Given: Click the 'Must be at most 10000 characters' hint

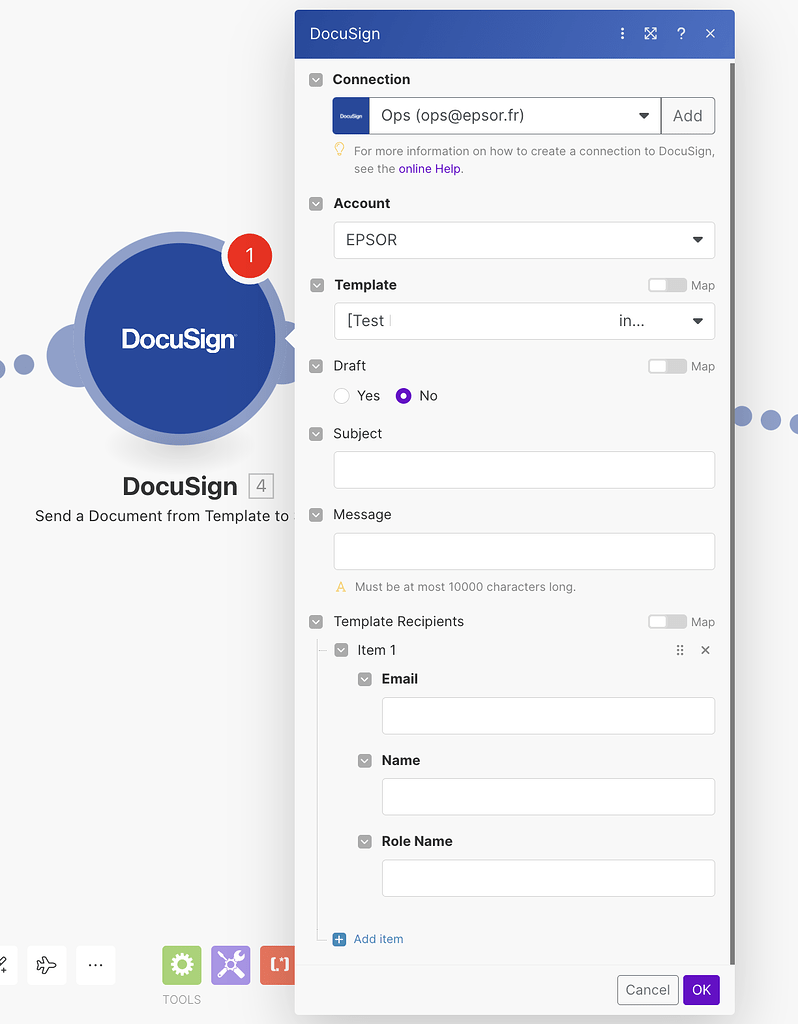Looking at the screenshot, I should tap(465, 587).
